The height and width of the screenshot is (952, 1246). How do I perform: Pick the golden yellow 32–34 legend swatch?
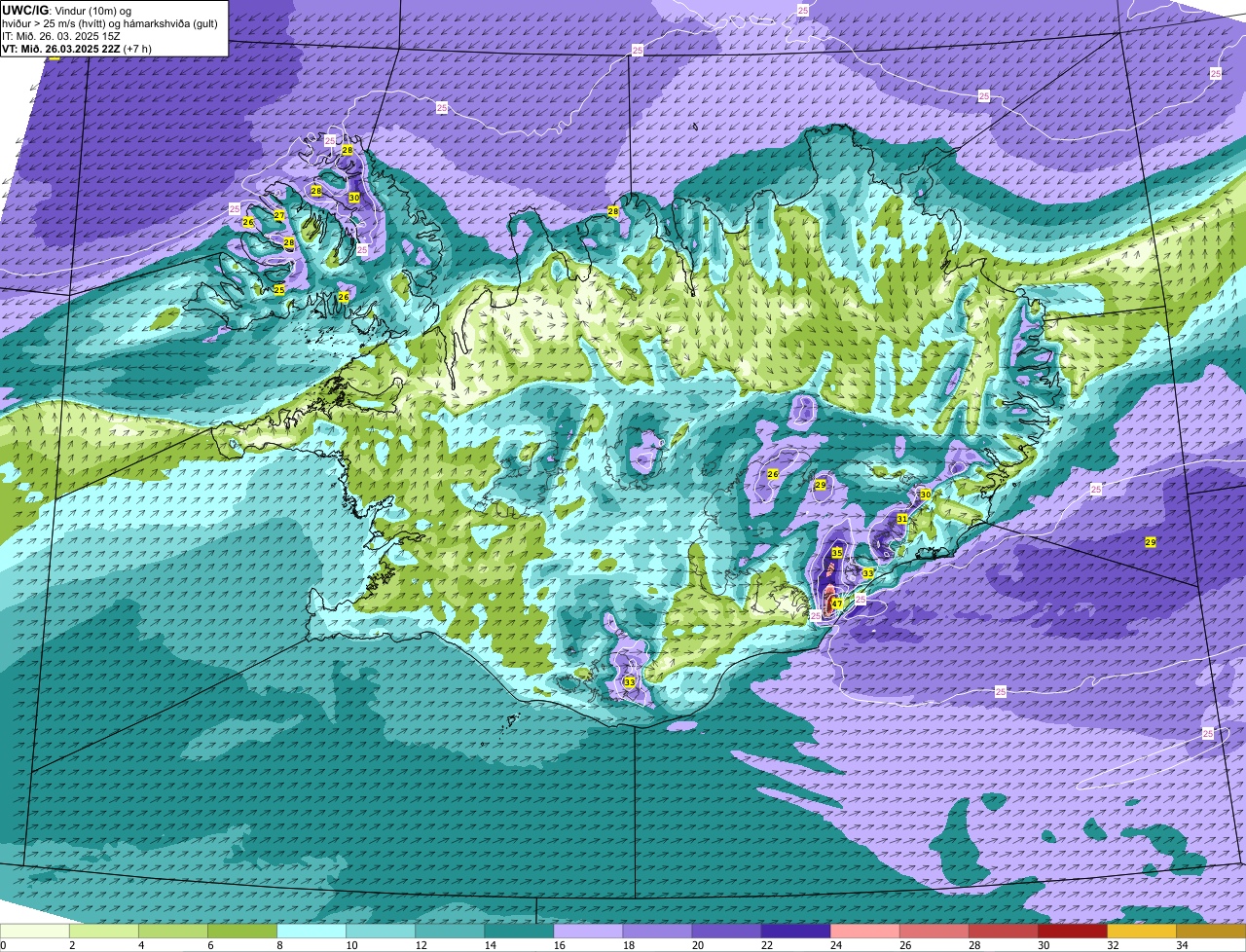coord(1141,932)
